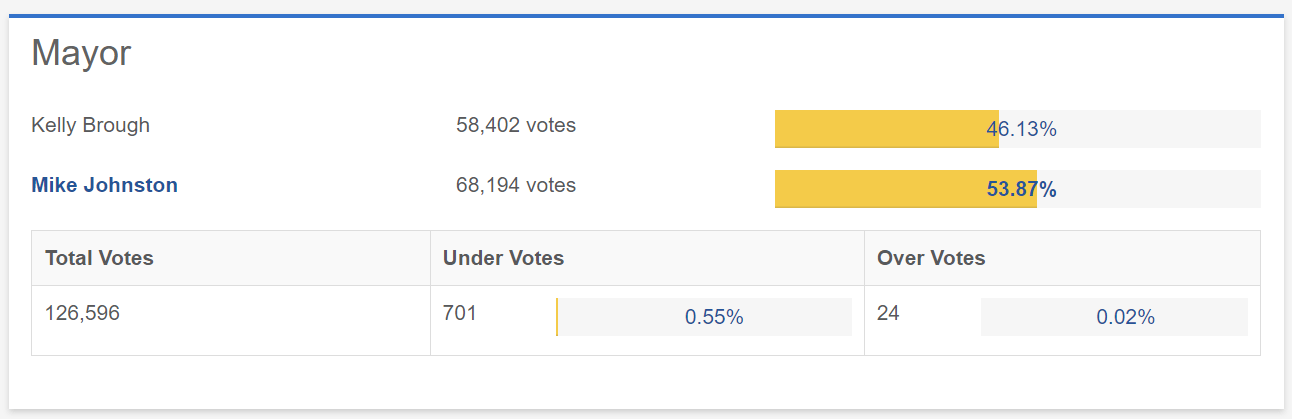Click the 0.02% over votes percentage
The width and height of the screenshot is (1292, 419).
point(1125,317)
